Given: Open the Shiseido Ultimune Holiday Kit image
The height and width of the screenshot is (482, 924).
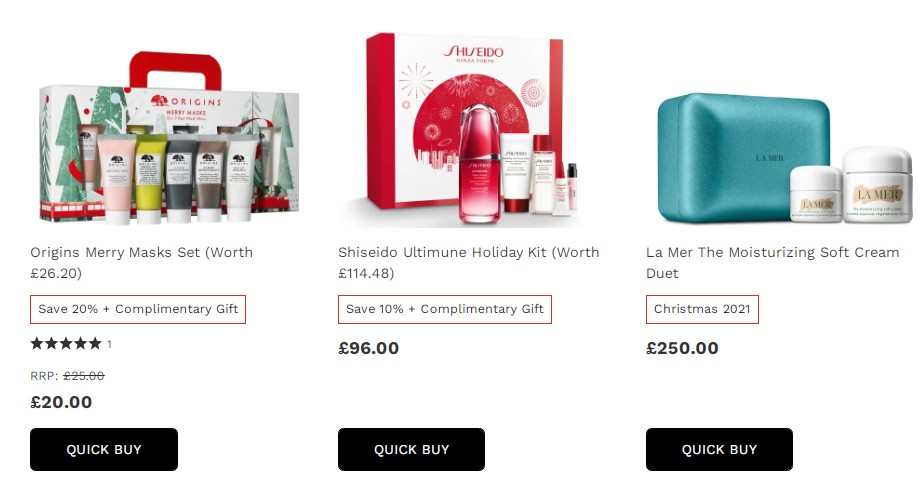Looking at the screenshot, I should pyautogui.click(x=464, y=130).
